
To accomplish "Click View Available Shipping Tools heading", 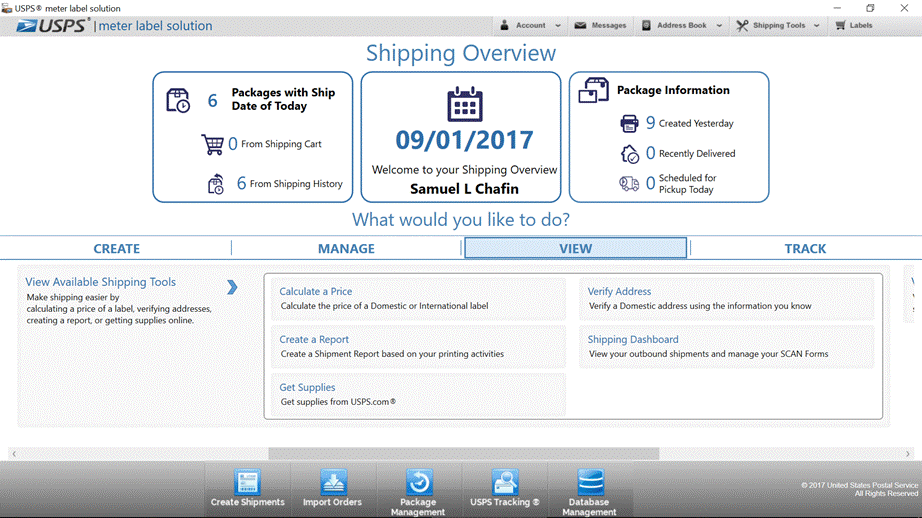I will [x=101, y=282].
